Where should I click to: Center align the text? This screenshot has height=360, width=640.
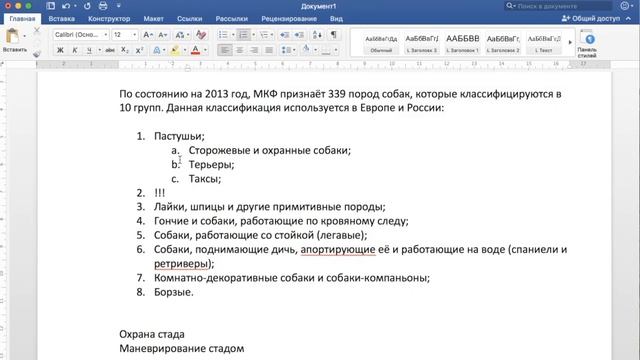click(240, 50)
